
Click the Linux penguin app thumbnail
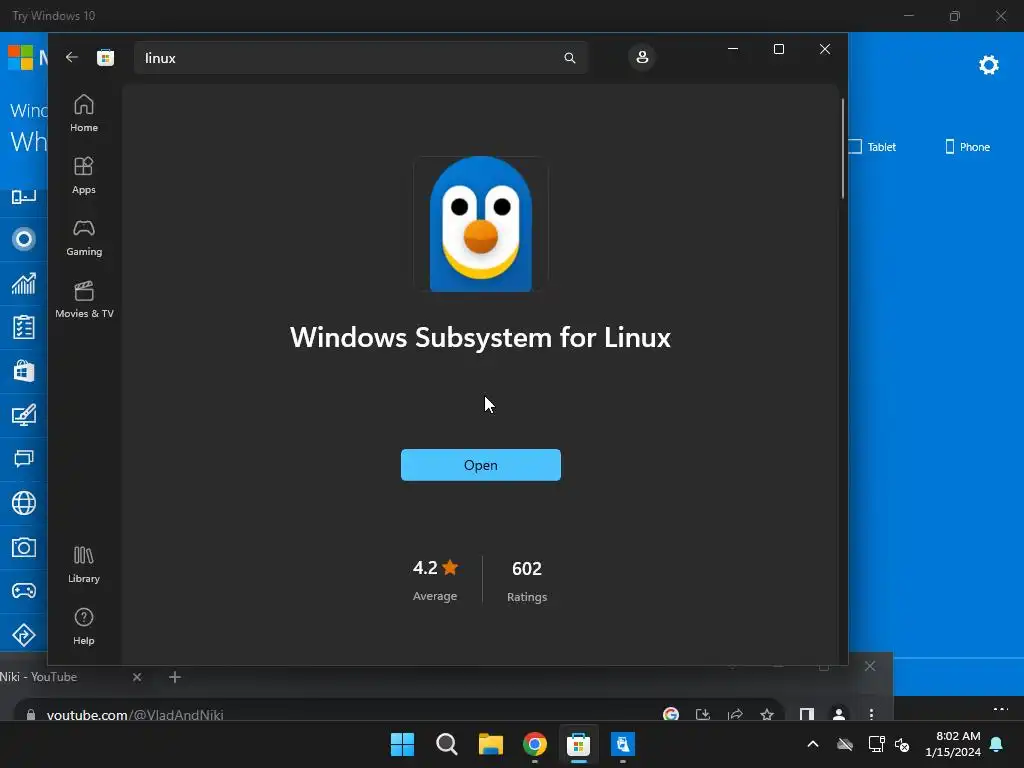[x=481, y=223]
